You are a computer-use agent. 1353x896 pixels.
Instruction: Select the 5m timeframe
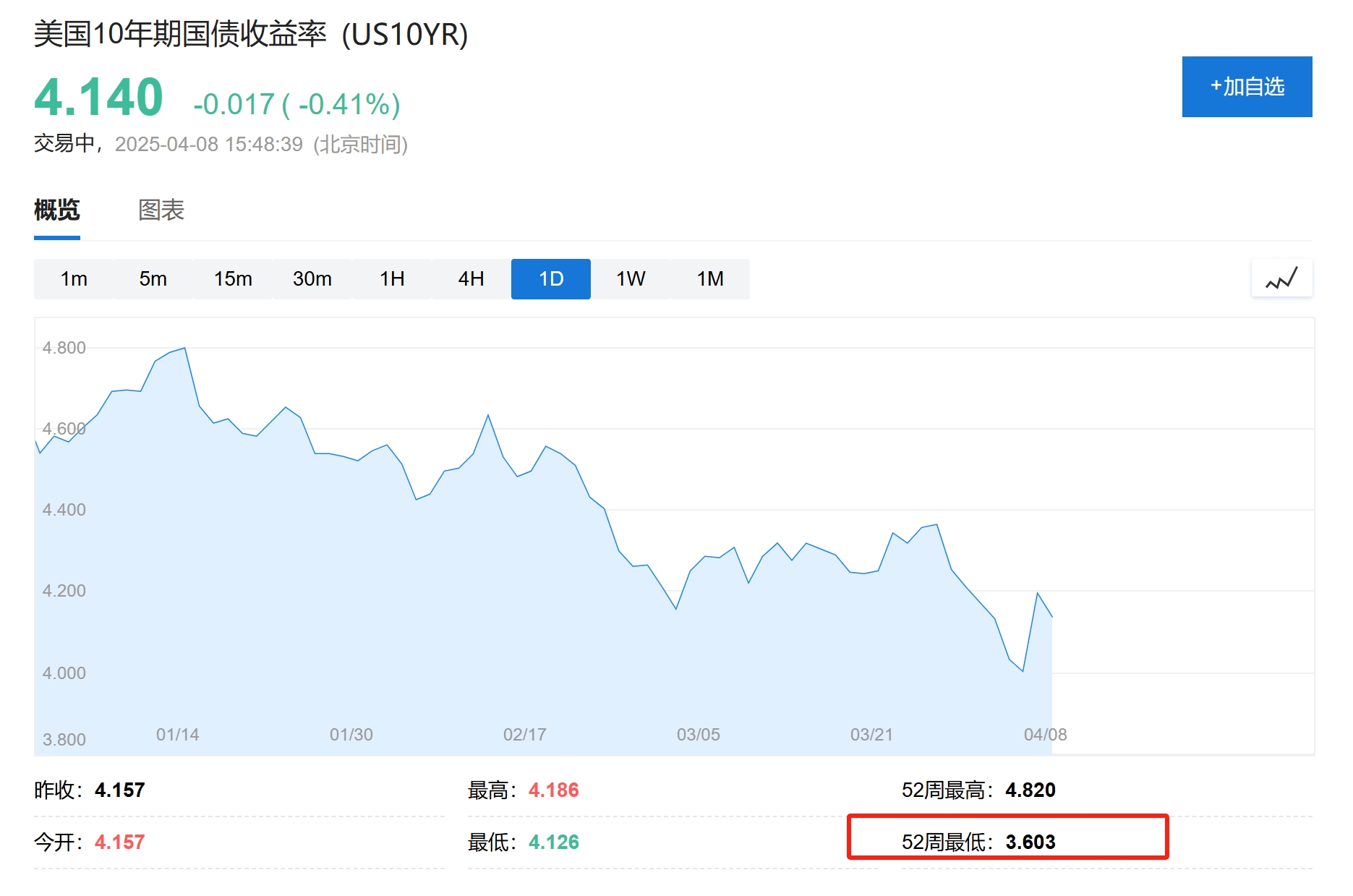pyautogui.click(x=153, y=278)
